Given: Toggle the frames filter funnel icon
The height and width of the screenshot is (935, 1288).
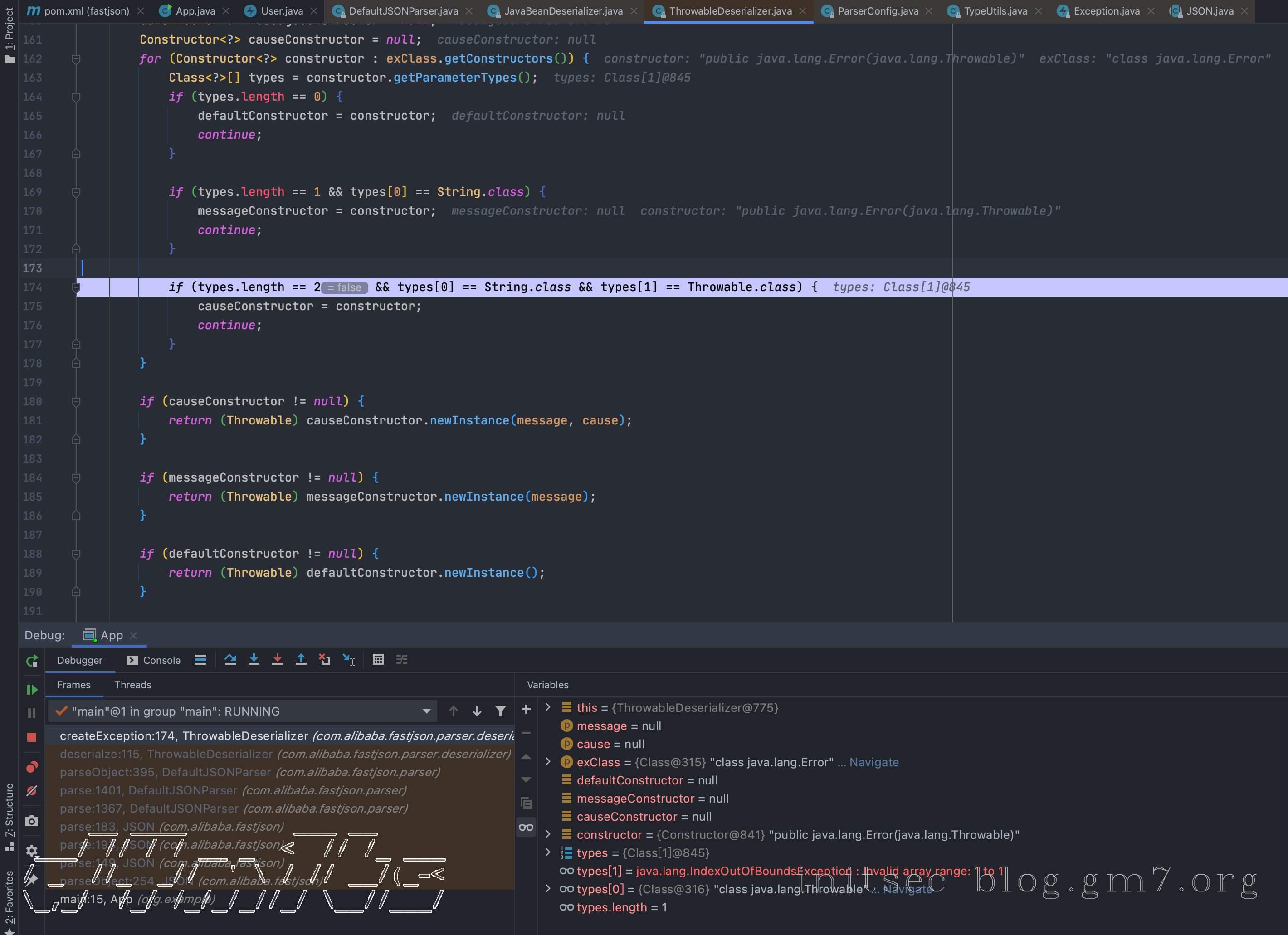Looking at the screenshot, I should coord(500,711).
